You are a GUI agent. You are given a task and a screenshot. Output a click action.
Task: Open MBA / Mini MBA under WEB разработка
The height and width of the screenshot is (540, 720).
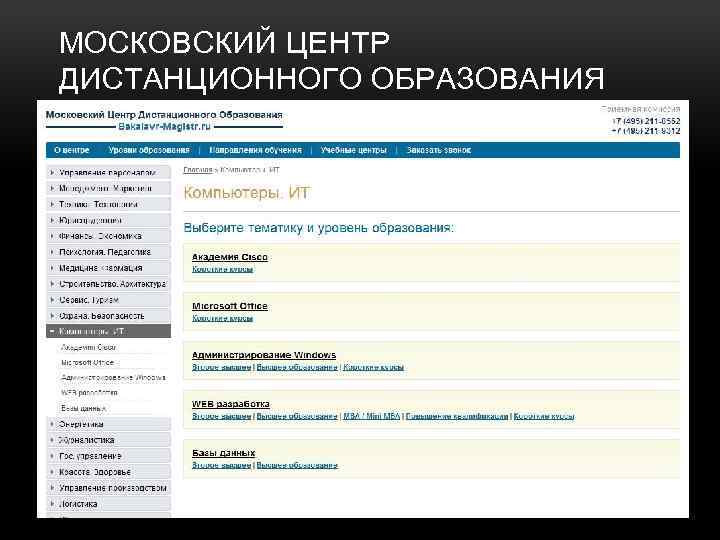[x=372, y=416]
